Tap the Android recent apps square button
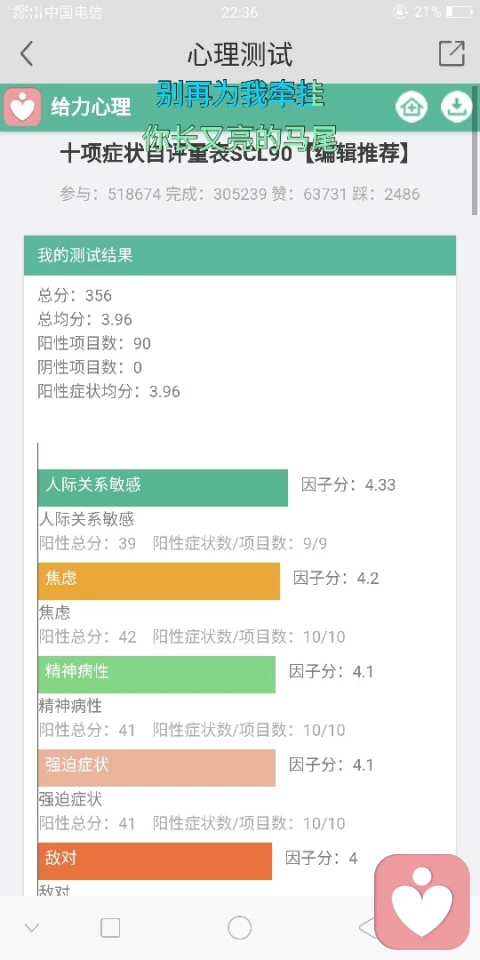The width and height of the screenshot is (480, 960). pyautogui.click(x=110, y=928)
